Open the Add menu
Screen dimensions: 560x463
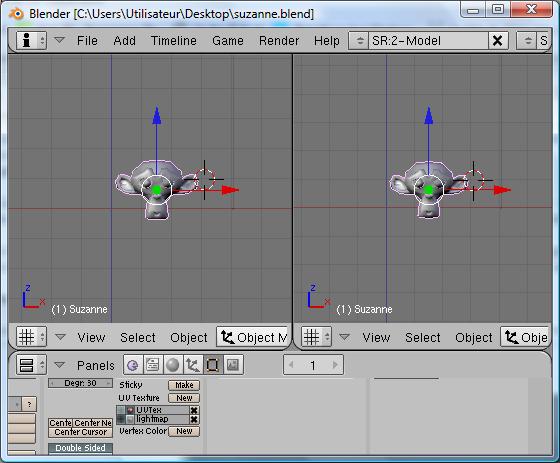point(124,40)
